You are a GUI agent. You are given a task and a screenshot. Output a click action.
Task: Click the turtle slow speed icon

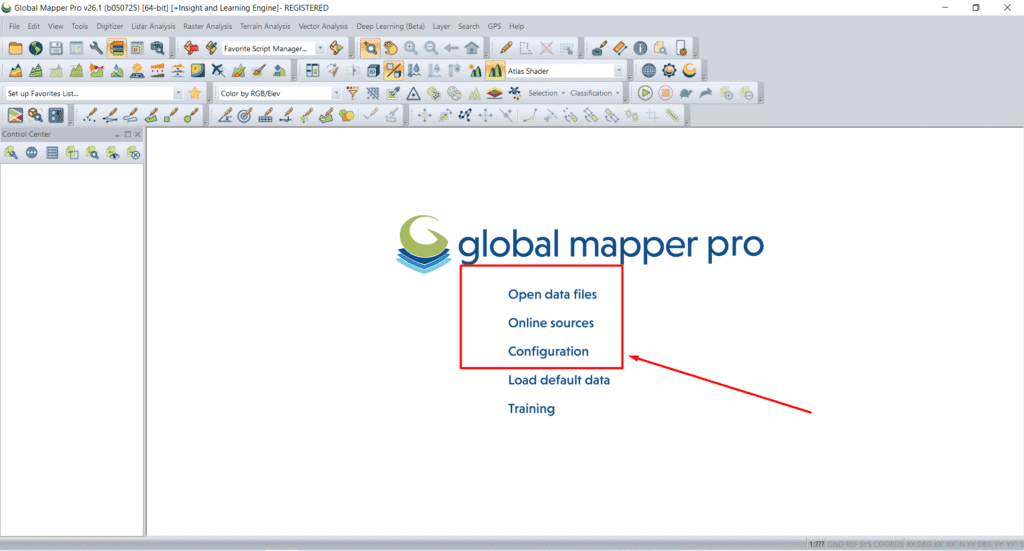click(686, 93)
